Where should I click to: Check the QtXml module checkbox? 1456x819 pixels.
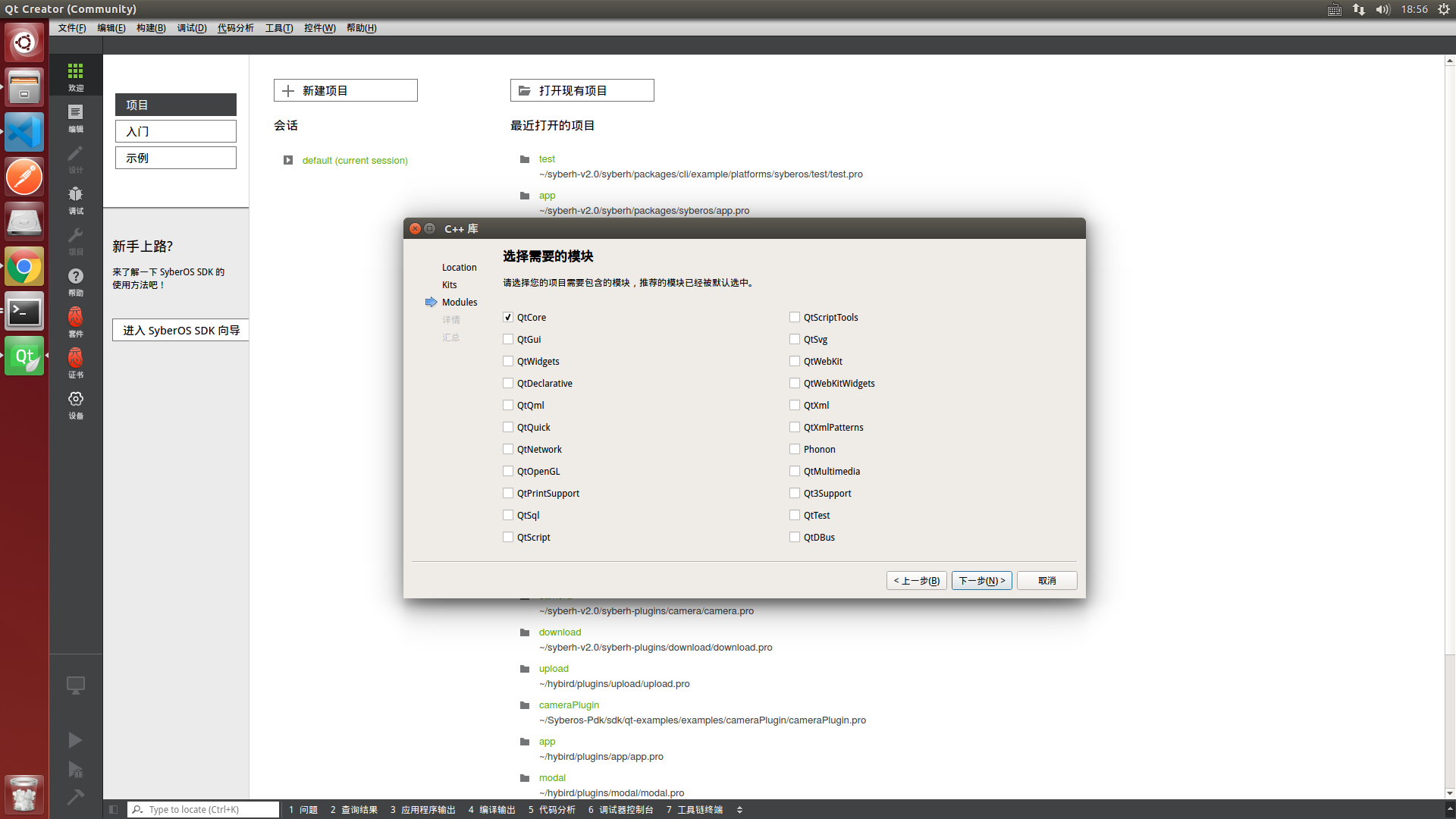pyautogui.click(x=795, y=405)
